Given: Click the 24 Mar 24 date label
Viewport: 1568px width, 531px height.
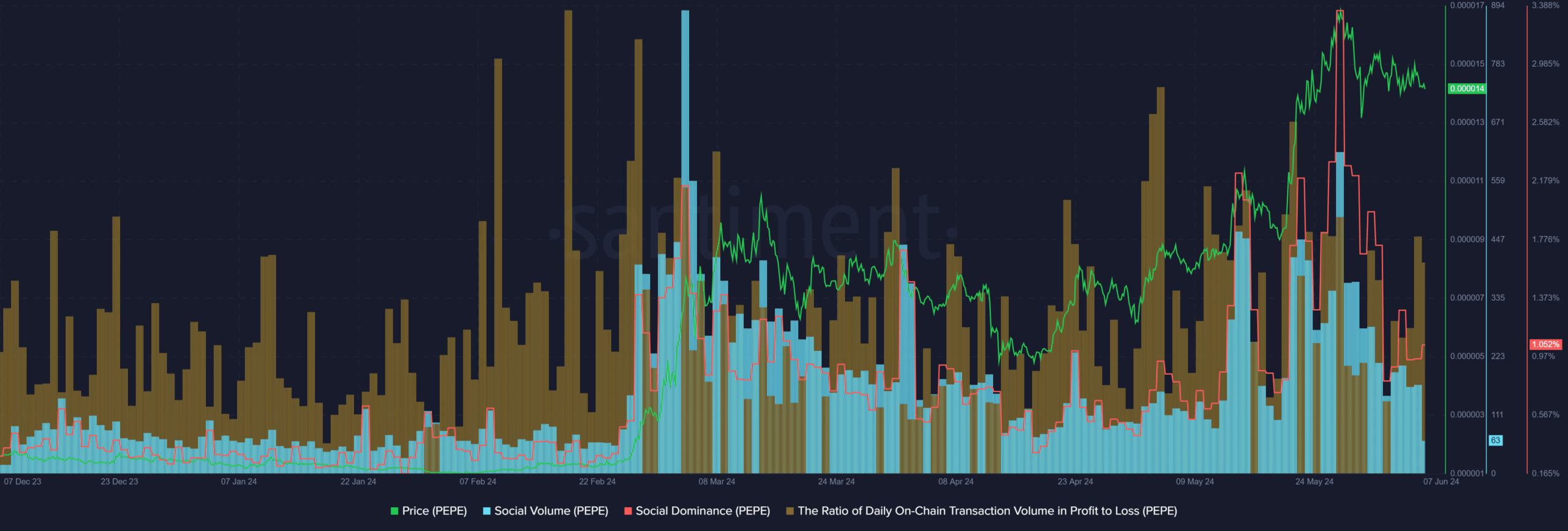Looking at the screenshot, I should (x=836, y=481).
